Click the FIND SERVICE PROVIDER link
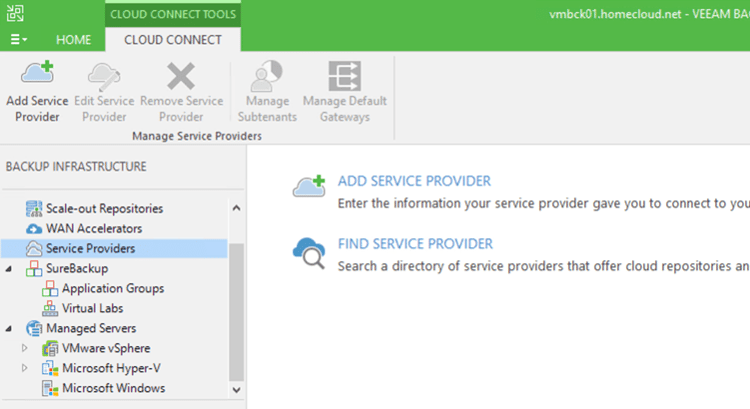Viewport: 750px width, 409px height. tap(415, 244)
